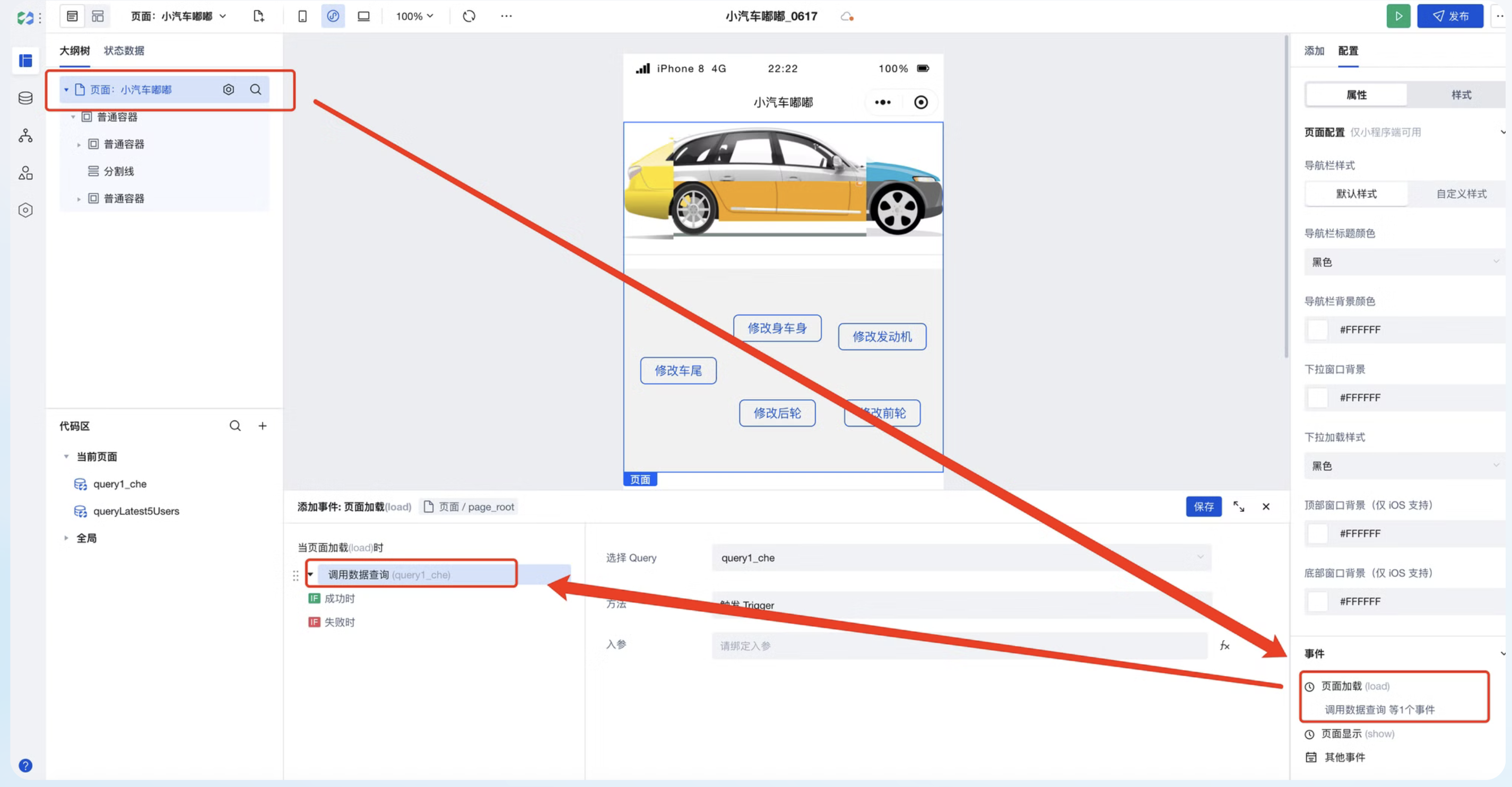This screenshot has width=1512, height=787.
Task: Click 导航栏背景颜色 white color swatch
Action: 1317,330
